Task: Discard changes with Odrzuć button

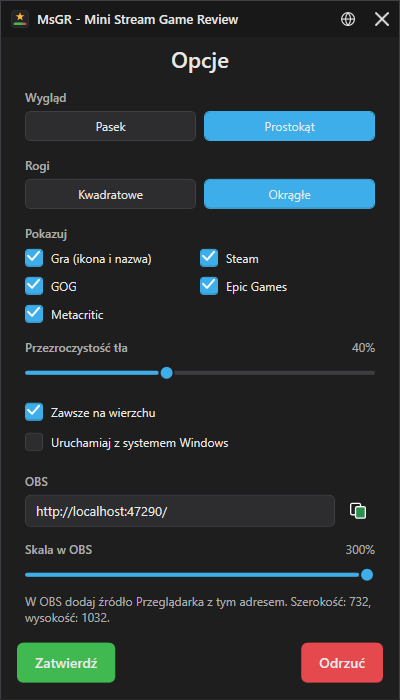Action: [x=342, y=662]
